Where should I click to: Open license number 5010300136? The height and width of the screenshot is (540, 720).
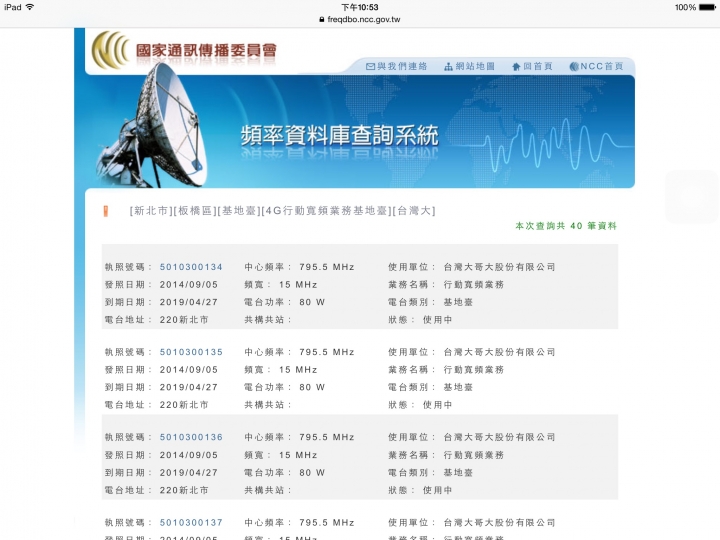point(191,437)
